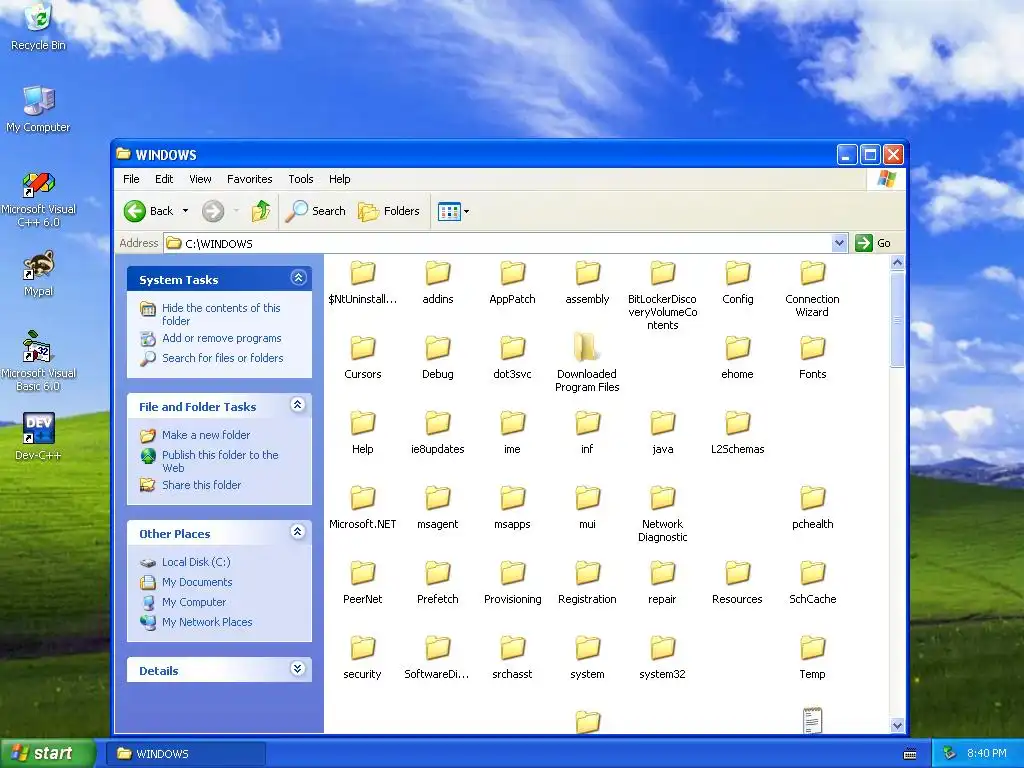Click Search for files or folders
Viewport: 1024px width, 768px height.
[223, 358]
